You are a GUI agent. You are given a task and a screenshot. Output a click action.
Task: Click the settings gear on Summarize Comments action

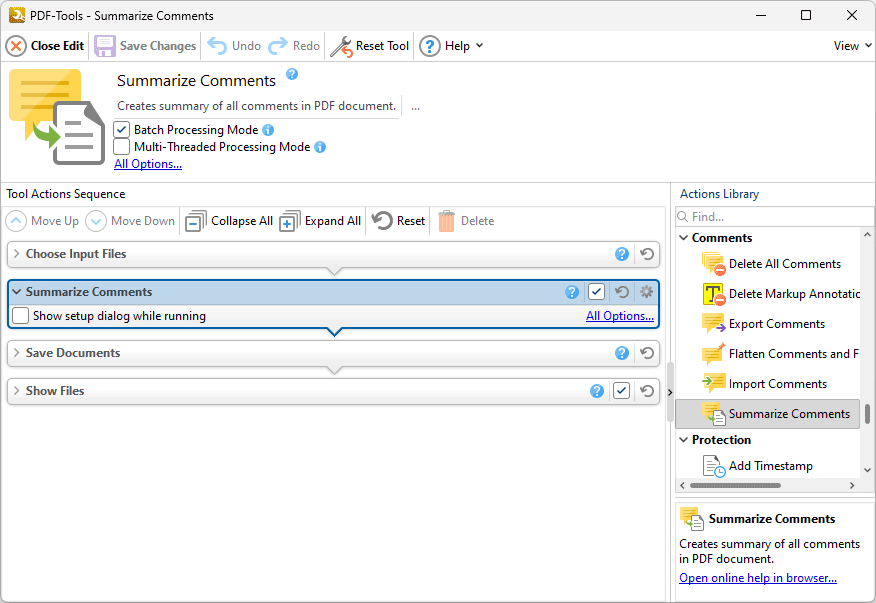(646, 291)
